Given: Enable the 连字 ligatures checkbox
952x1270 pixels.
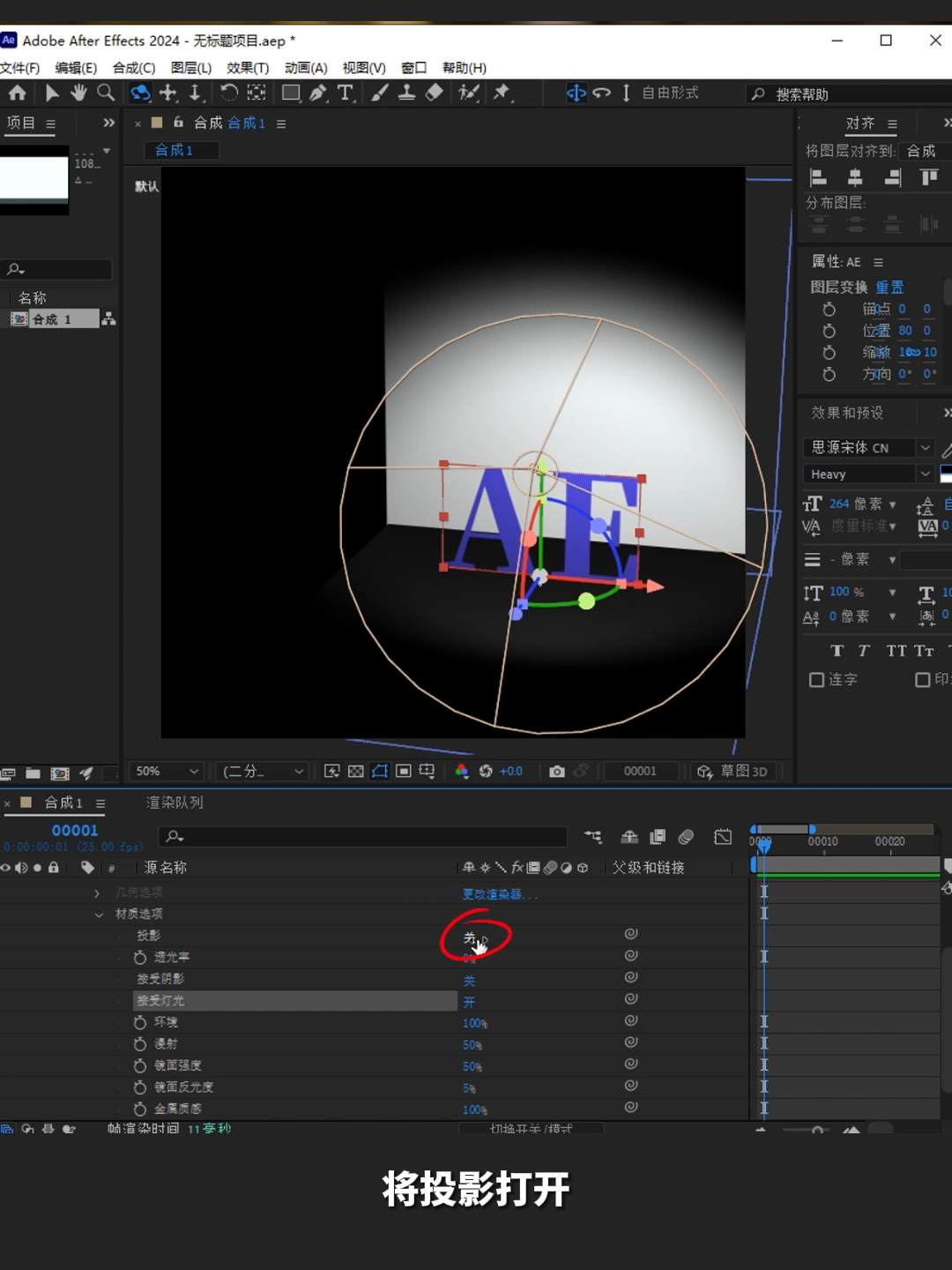Looking at the screenshot, I should 817,680.
